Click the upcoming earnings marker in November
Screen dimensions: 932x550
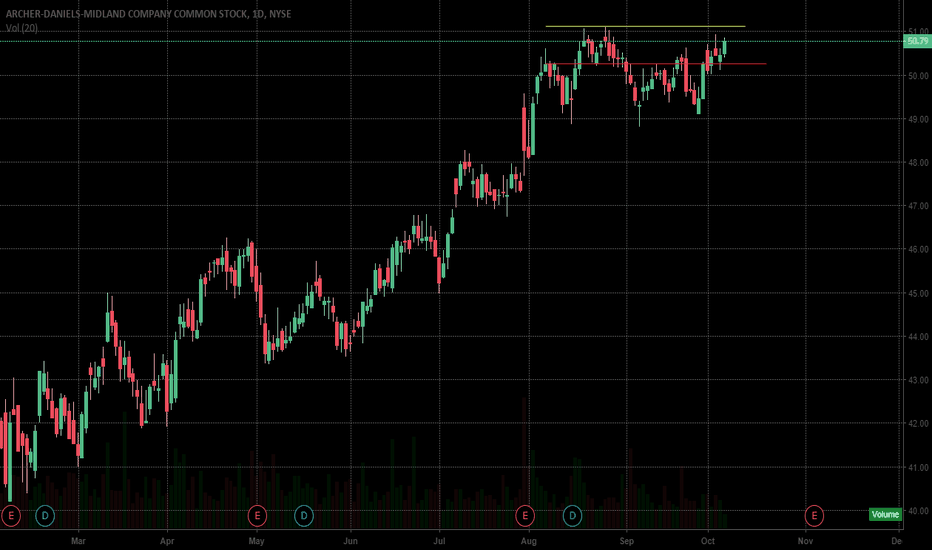814,516
